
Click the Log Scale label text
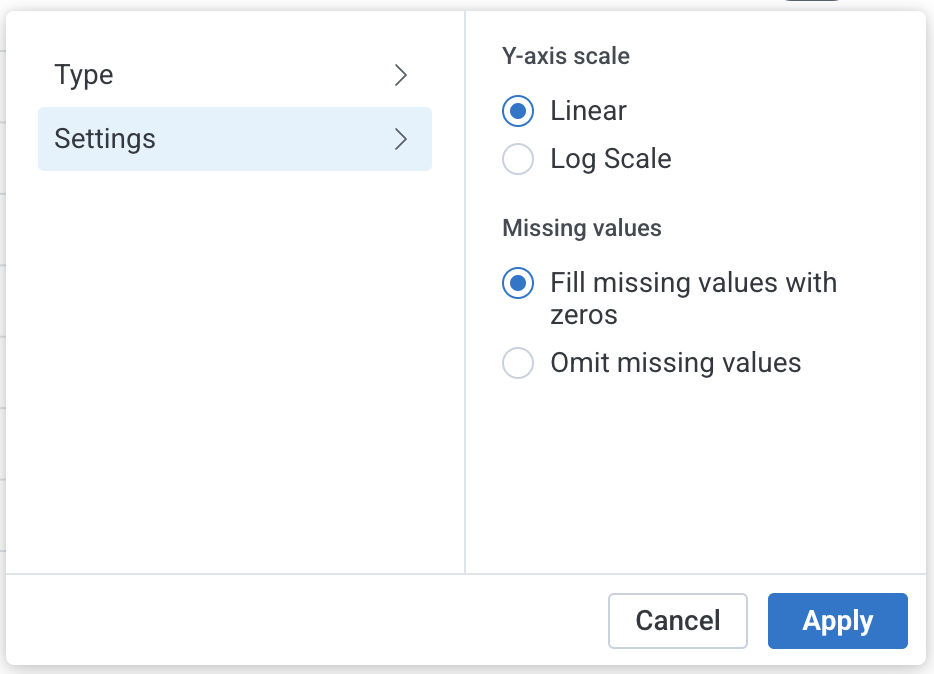(x=610, y=159)
